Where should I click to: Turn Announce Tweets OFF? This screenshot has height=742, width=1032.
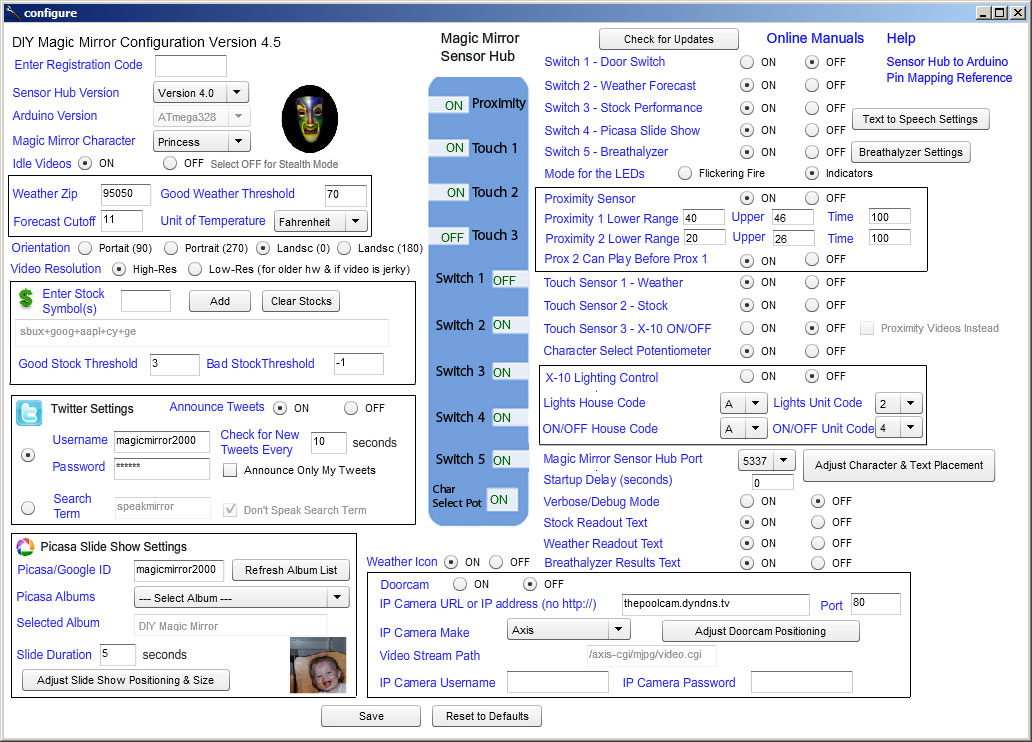pyautogui.click(x=351, y=408)
